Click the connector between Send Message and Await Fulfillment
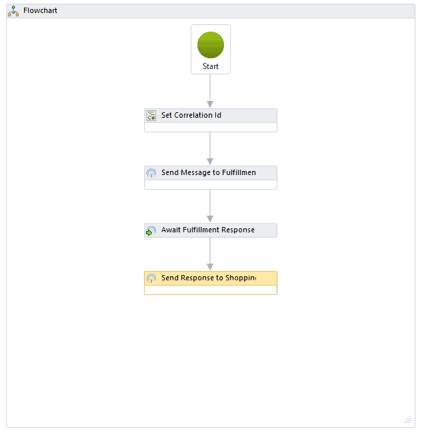This screenshot has width=421, height=430. click(x=210, y=206)
